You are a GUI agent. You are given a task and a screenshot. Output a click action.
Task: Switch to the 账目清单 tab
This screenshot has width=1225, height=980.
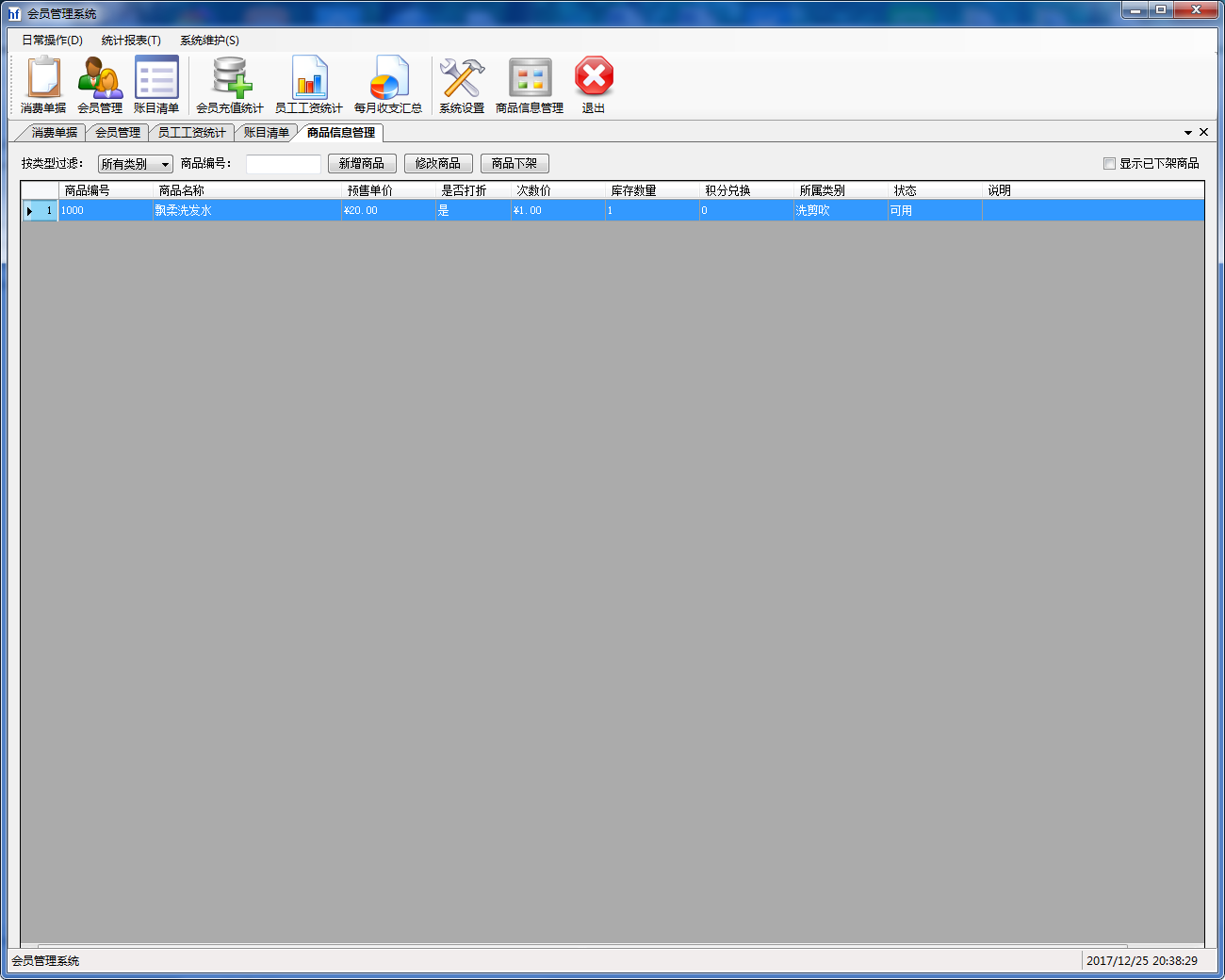[266, 132]
